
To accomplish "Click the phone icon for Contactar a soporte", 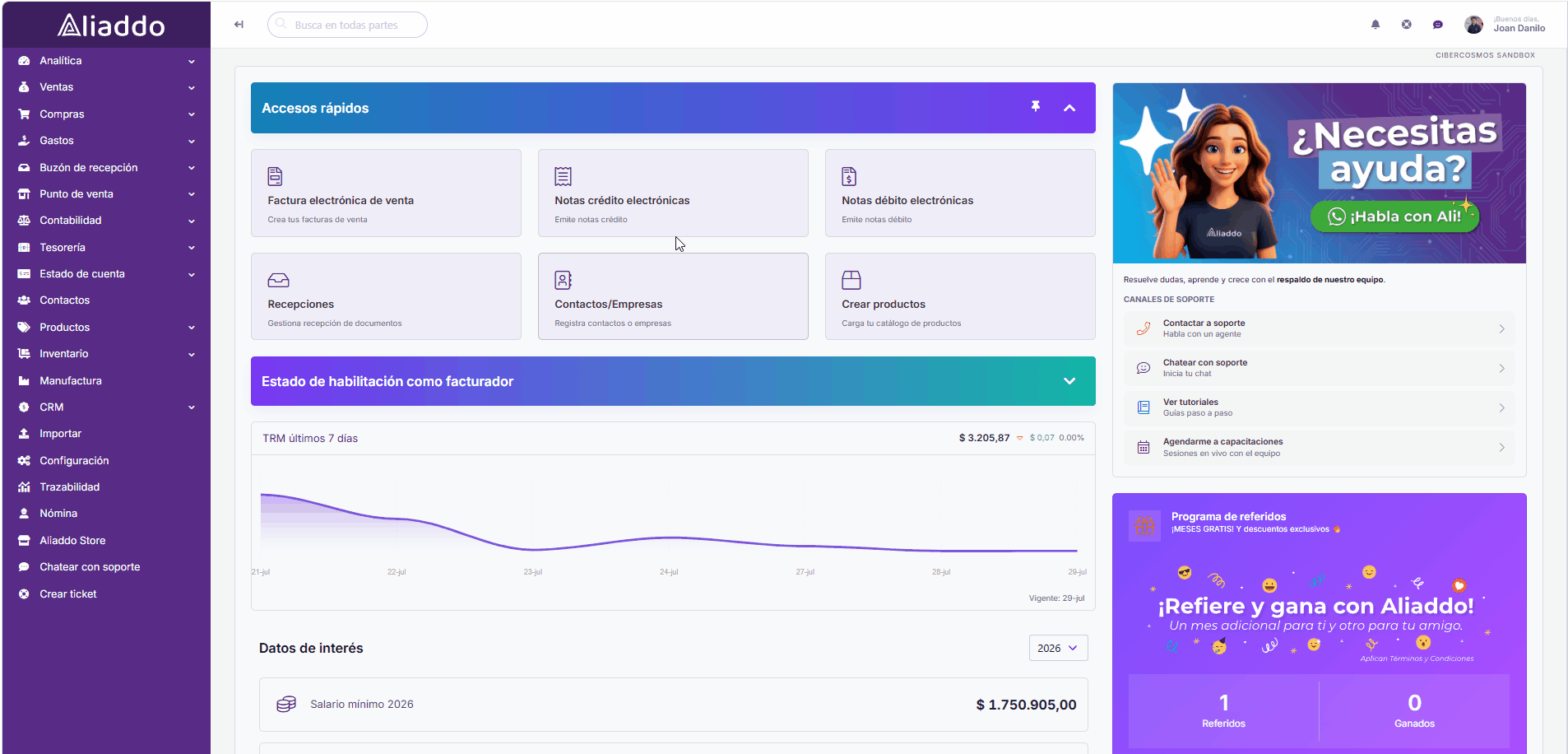I will click(x=1144, y=328).
